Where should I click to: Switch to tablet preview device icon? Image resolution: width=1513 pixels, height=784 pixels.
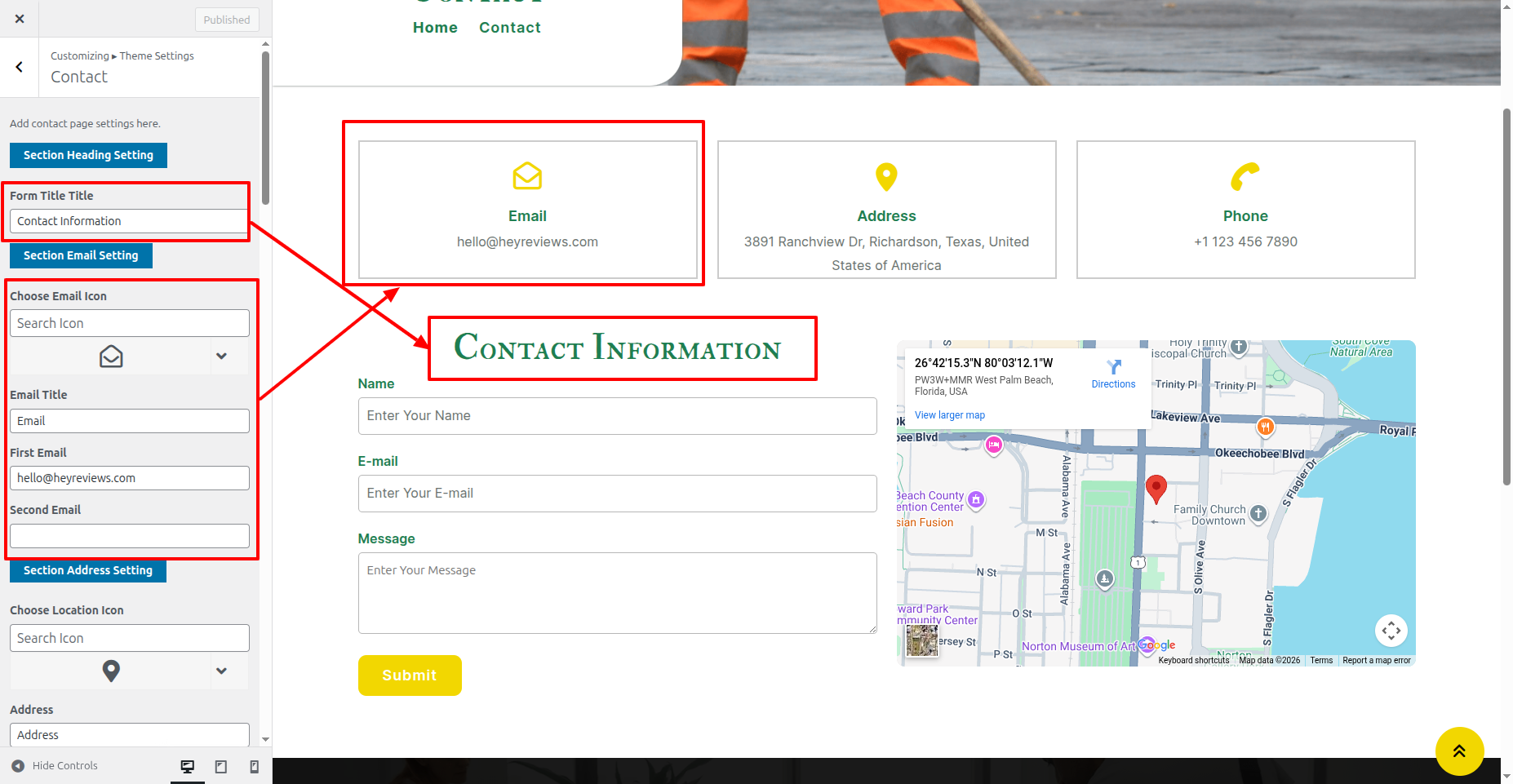pos(221,766)
